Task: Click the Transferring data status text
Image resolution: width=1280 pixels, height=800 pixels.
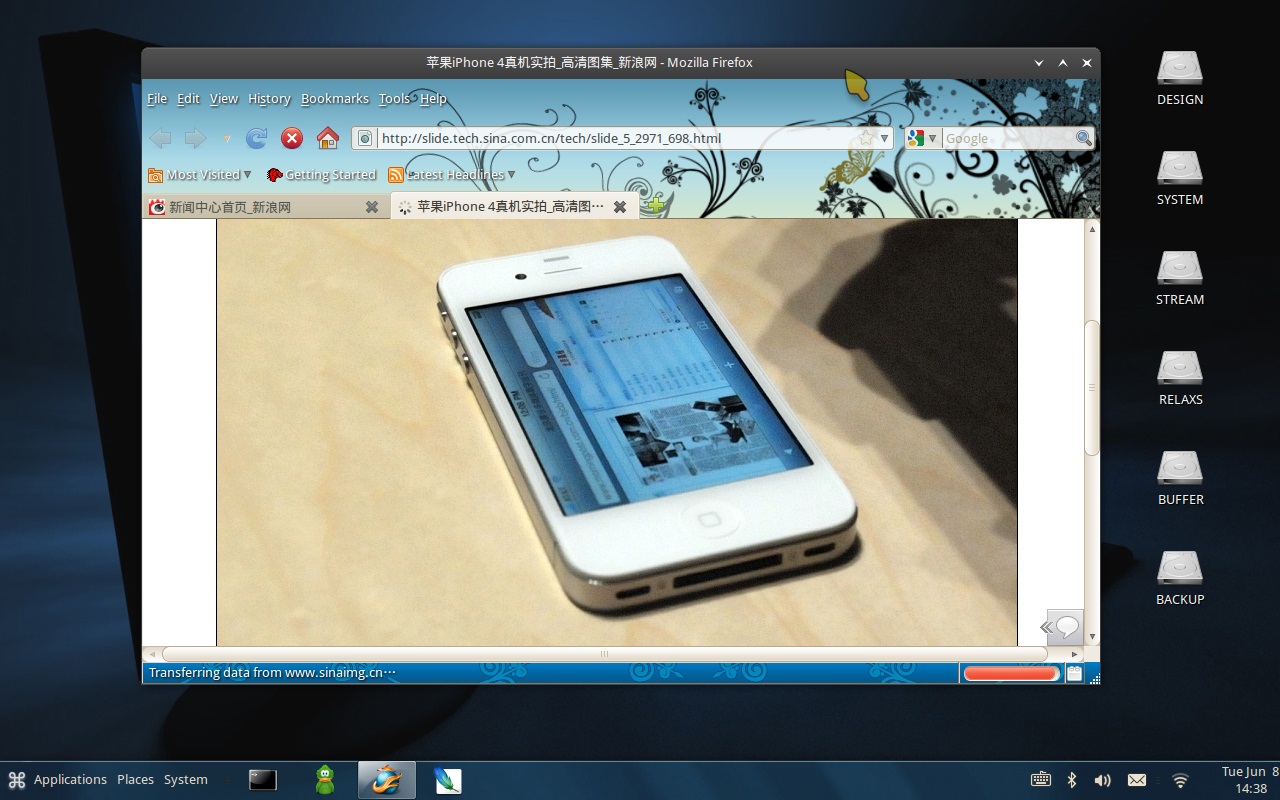Action: tap(272, 673)
